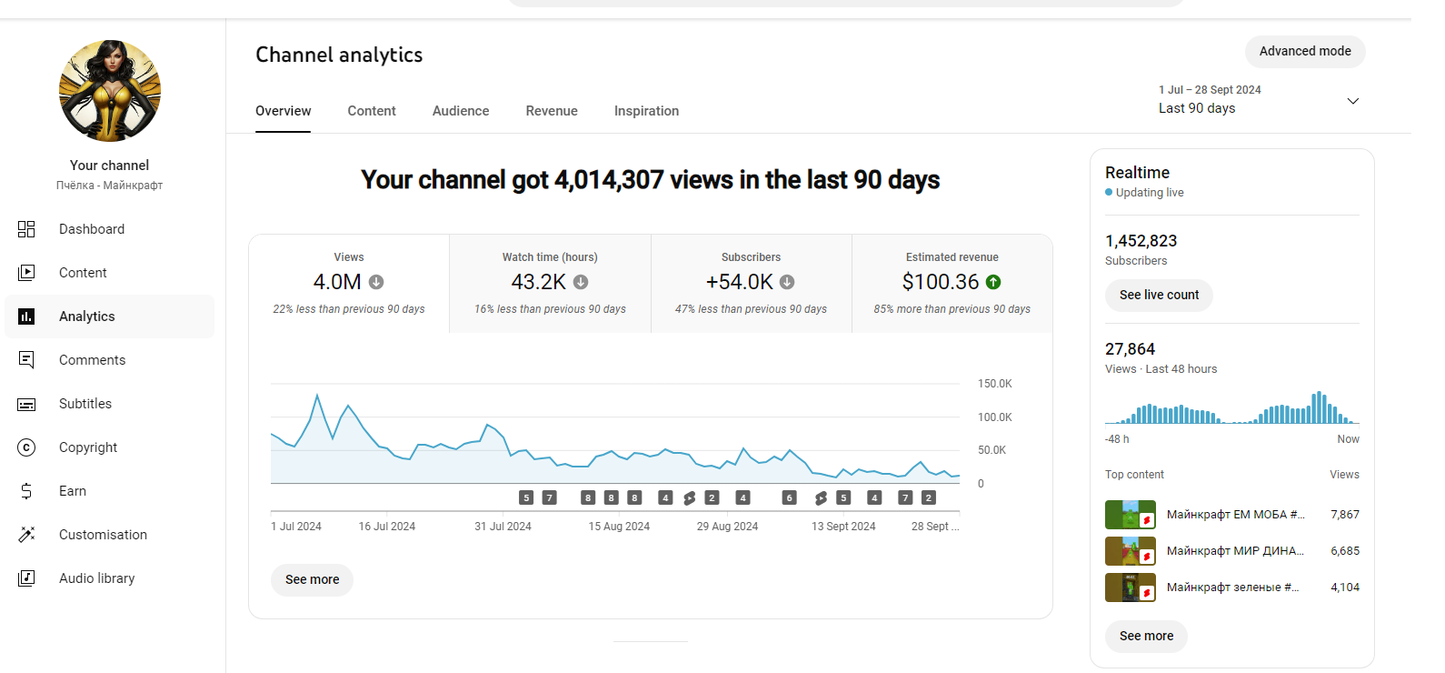
Task: Switch to the Audience tab
Action: [x=460, y=111]
